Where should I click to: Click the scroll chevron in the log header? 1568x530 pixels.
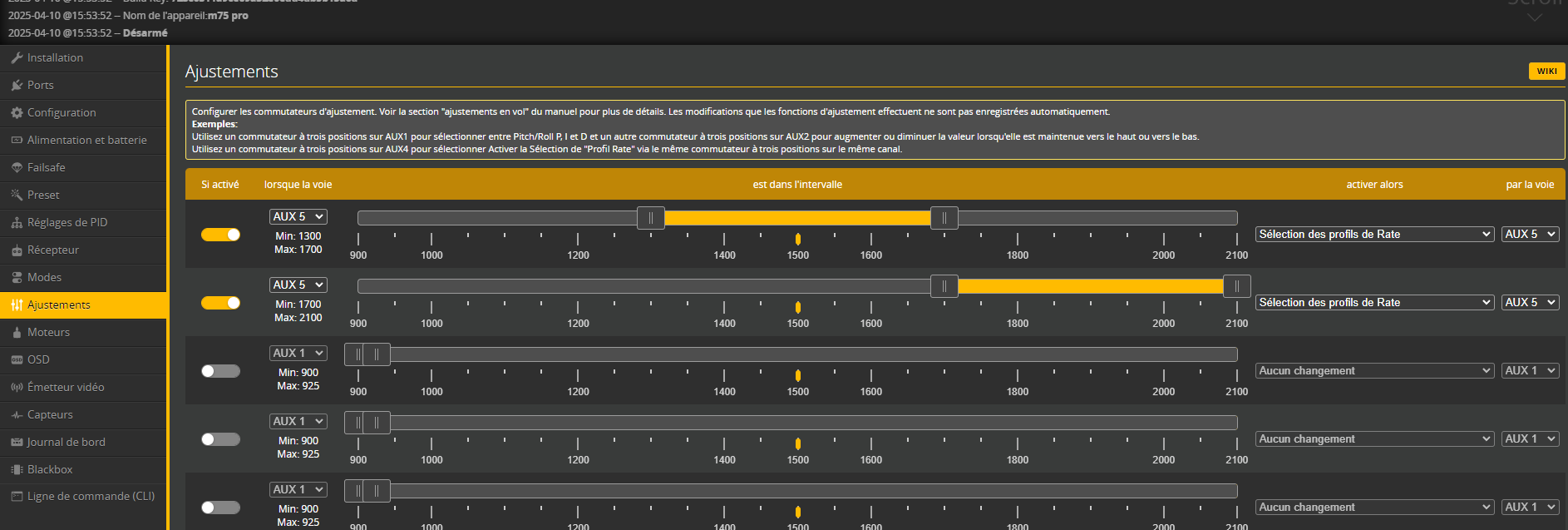click(1535, 17)
